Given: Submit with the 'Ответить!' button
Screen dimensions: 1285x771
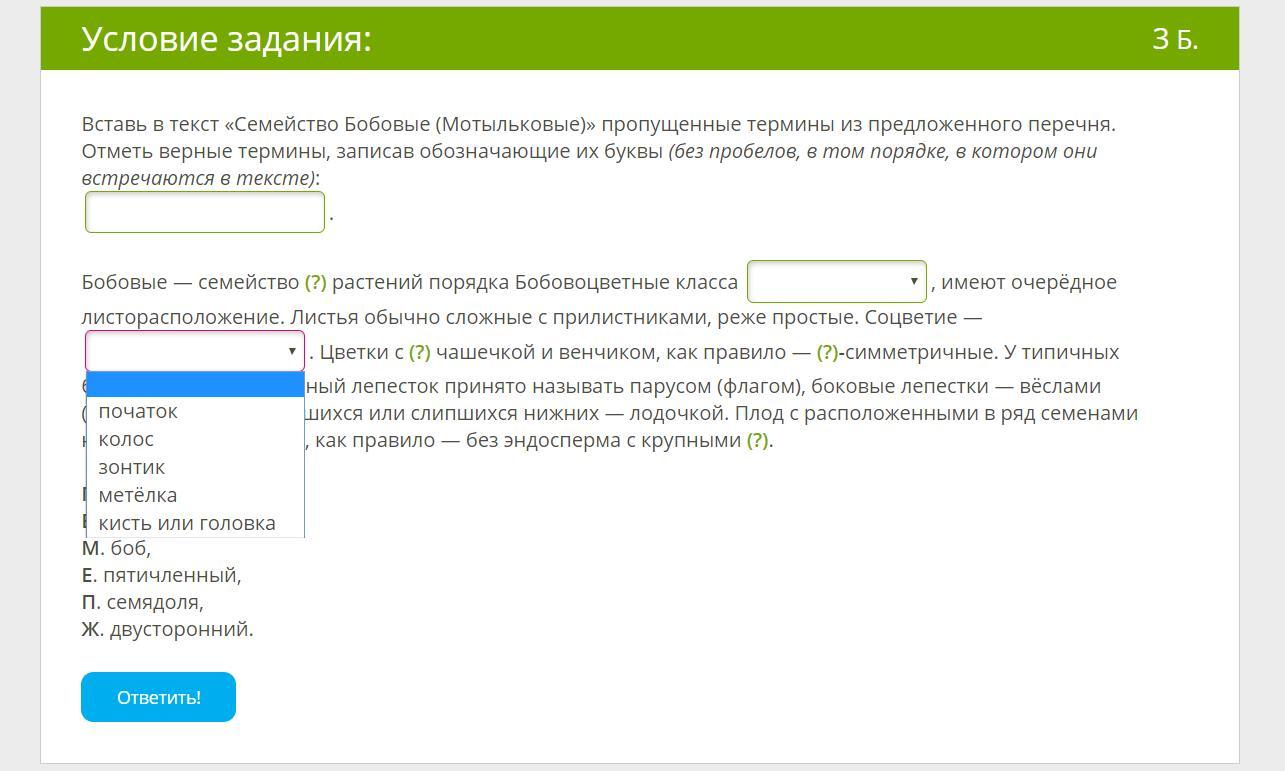Looking at the screenshot, I should 158,697.
